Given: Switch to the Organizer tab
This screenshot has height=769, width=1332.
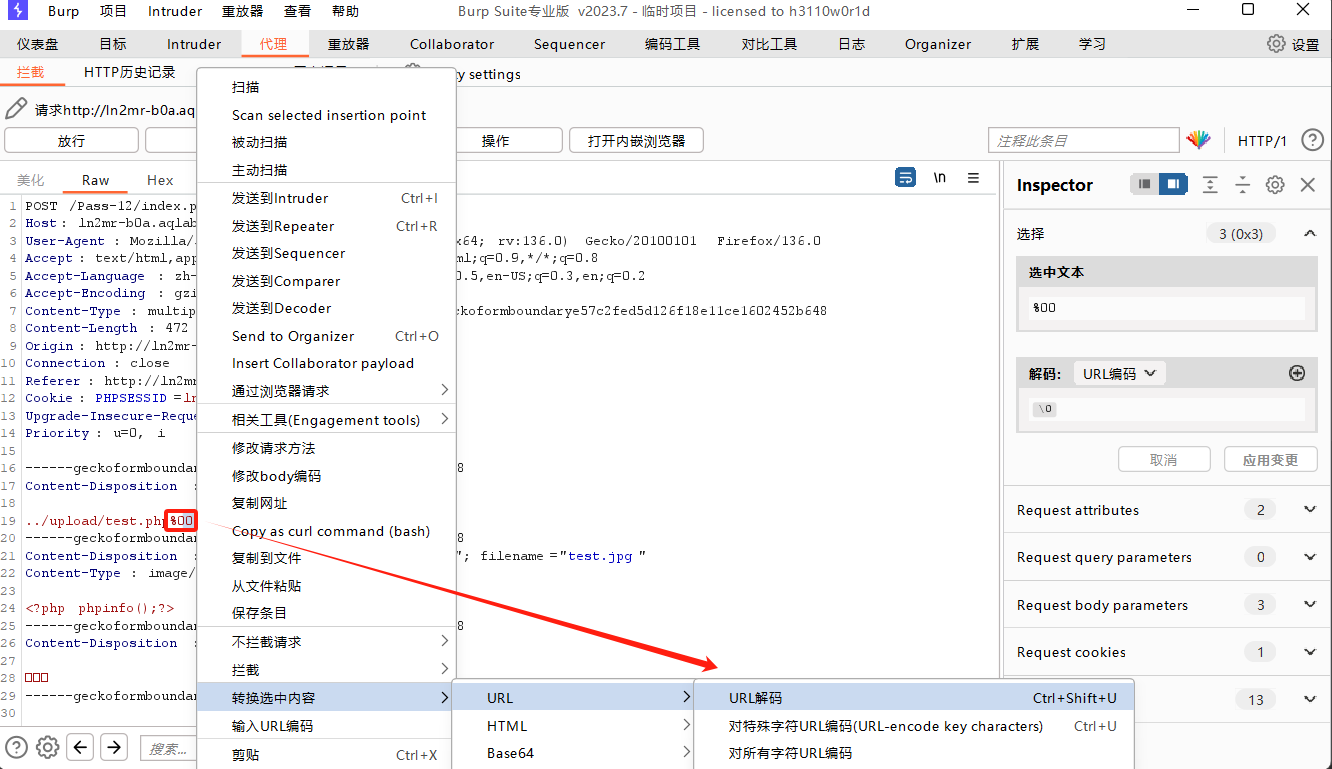Looking at the screenshot, I should 938,44.
